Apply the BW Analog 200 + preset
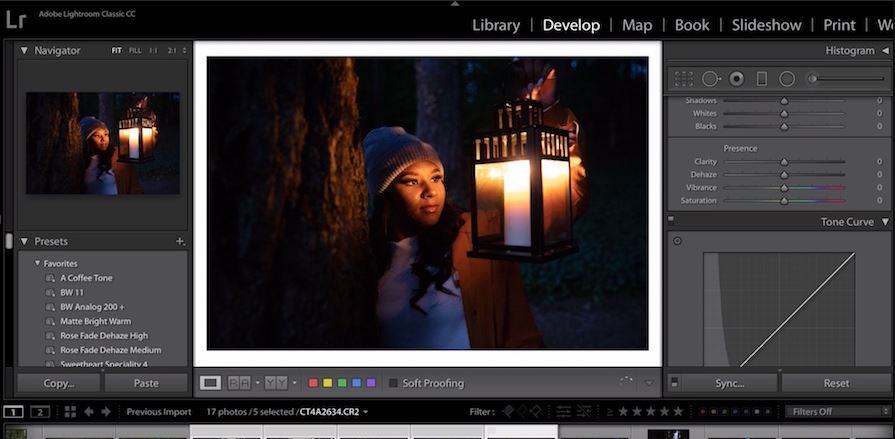The height and width of the screenshot is (439, 895). pyautogui.click(x=92, y=307)
